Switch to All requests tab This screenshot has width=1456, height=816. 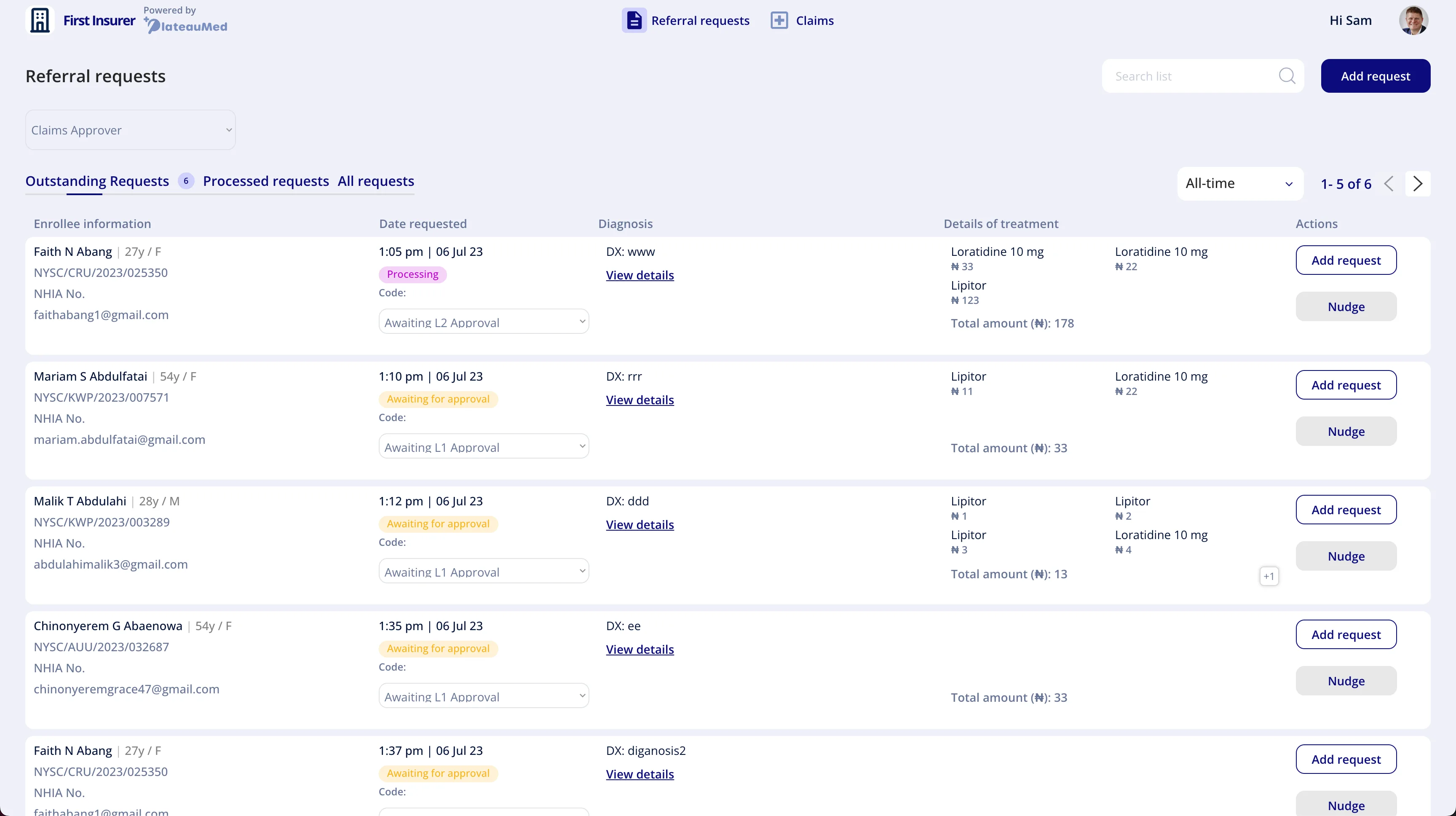376,181
